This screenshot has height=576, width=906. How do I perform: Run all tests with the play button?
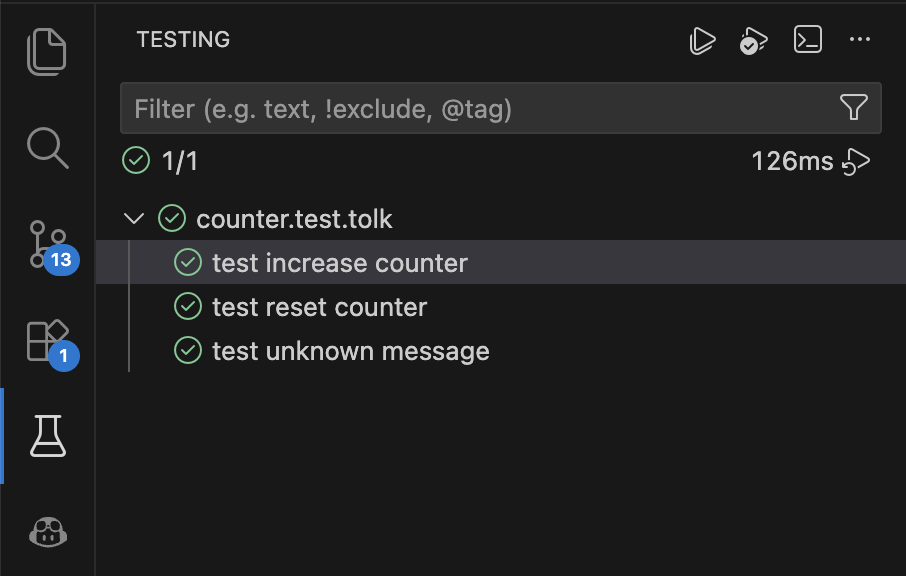[703, 40]
